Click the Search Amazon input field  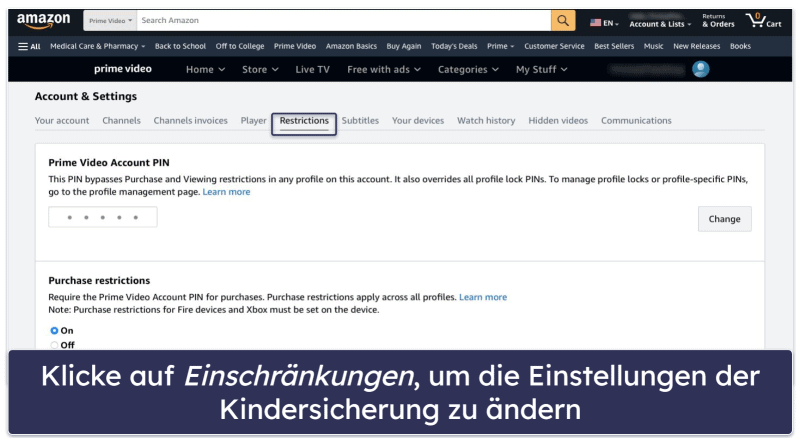[x=344, y=20]
